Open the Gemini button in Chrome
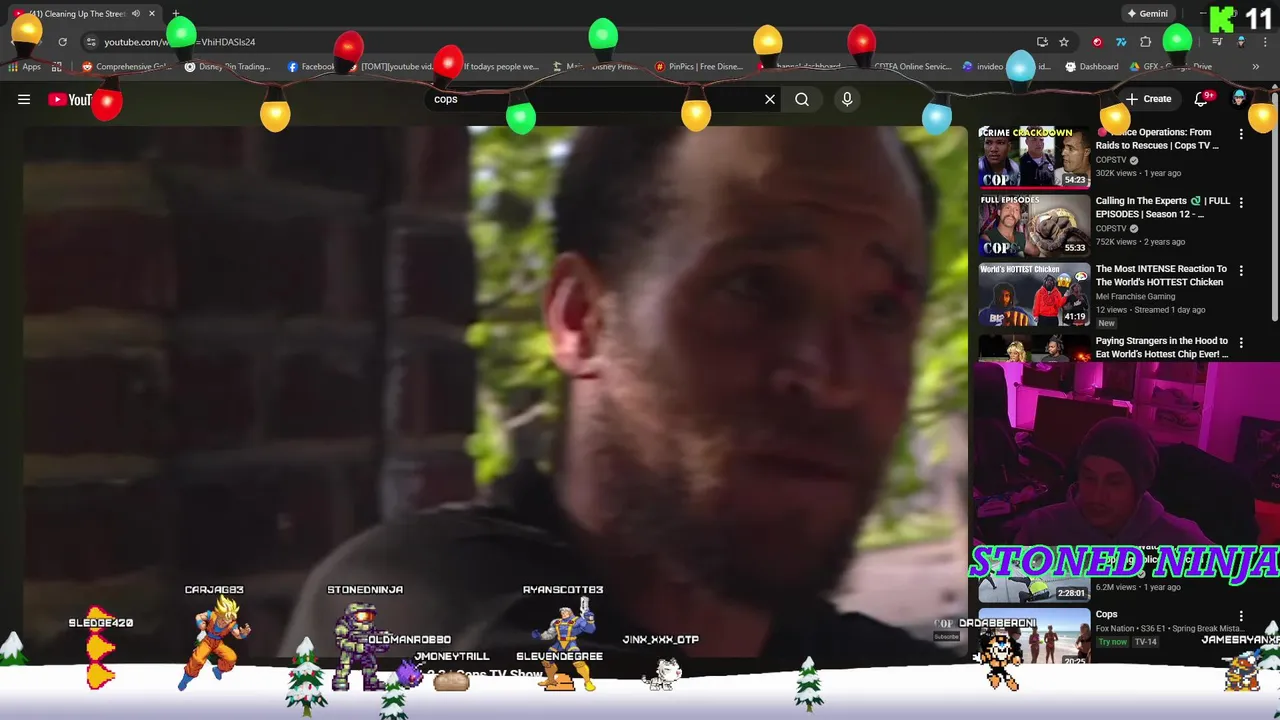The image size is (1280, 720). pos(1147,14)
